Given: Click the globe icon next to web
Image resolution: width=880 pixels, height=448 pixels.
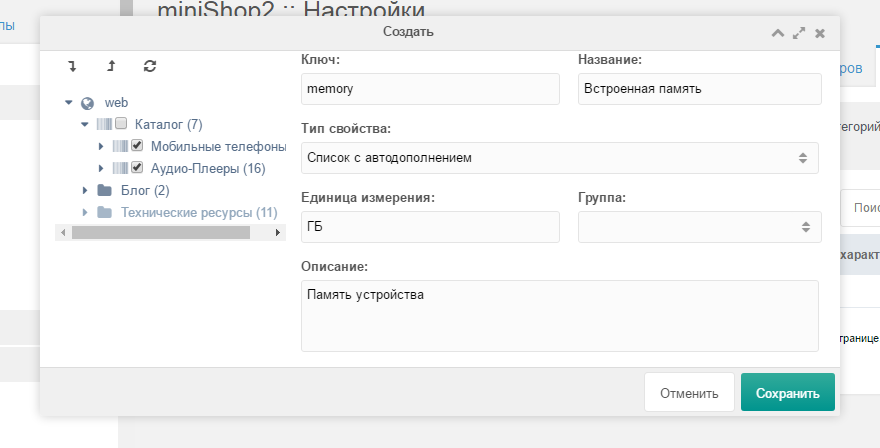Looking at the screenshot, I should point(88,103).
